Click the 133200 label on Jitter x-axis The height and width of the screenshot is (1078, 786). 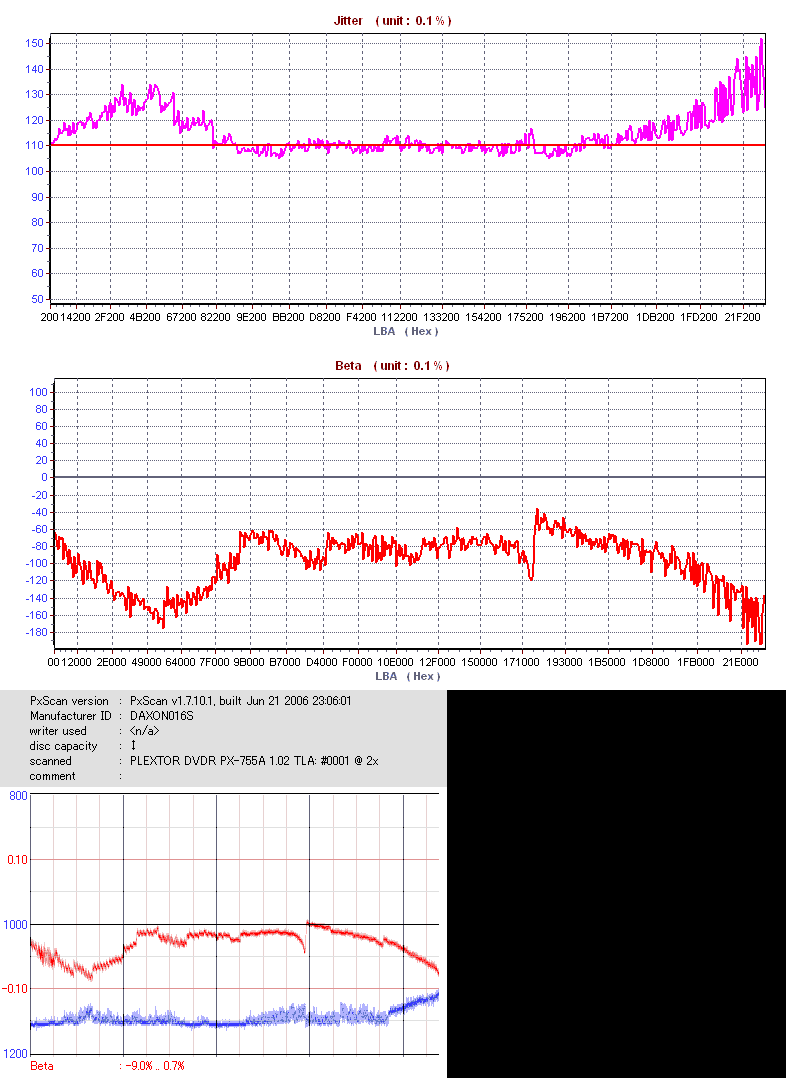(441, 318)
